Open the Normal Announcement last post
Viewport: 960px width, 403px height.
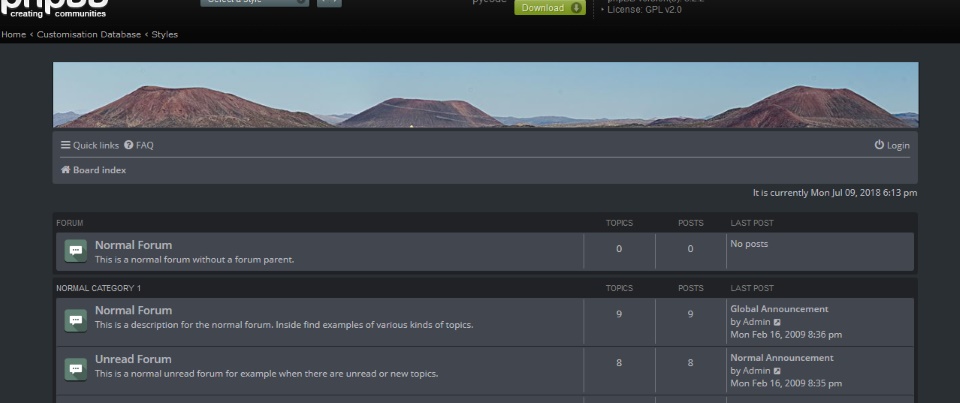click(782, 358)
